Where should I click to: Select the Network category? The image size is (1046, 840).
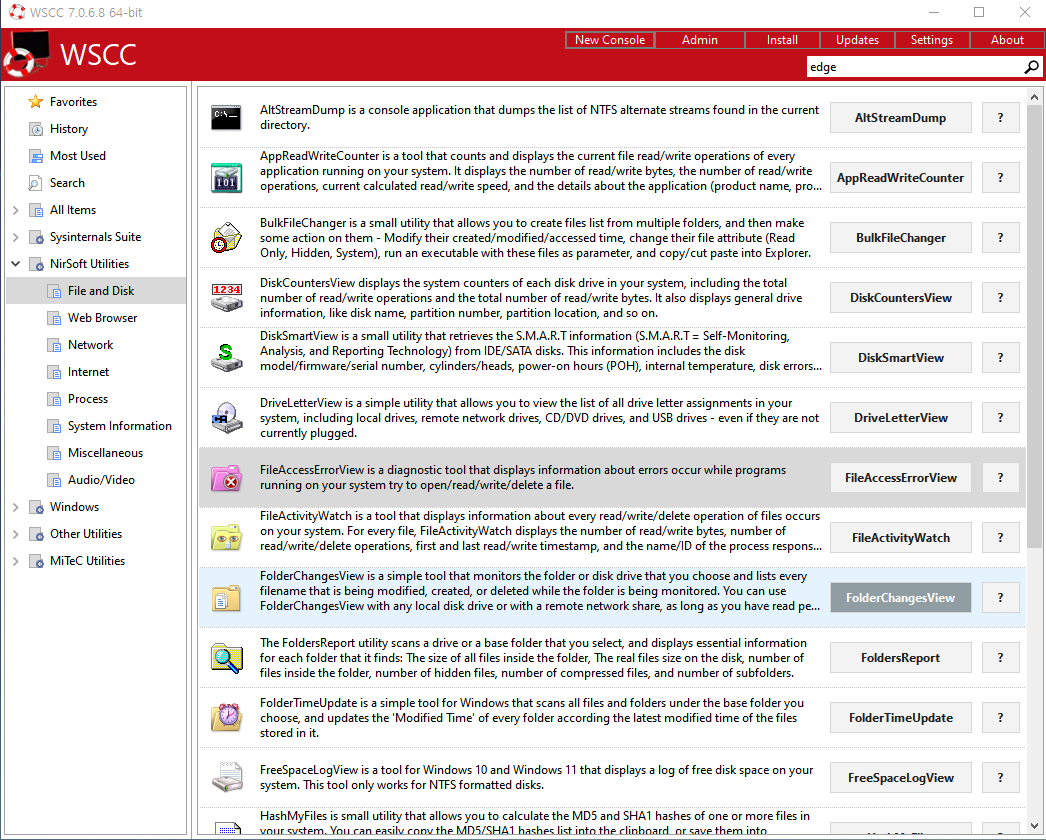click(x=90, y=345)
